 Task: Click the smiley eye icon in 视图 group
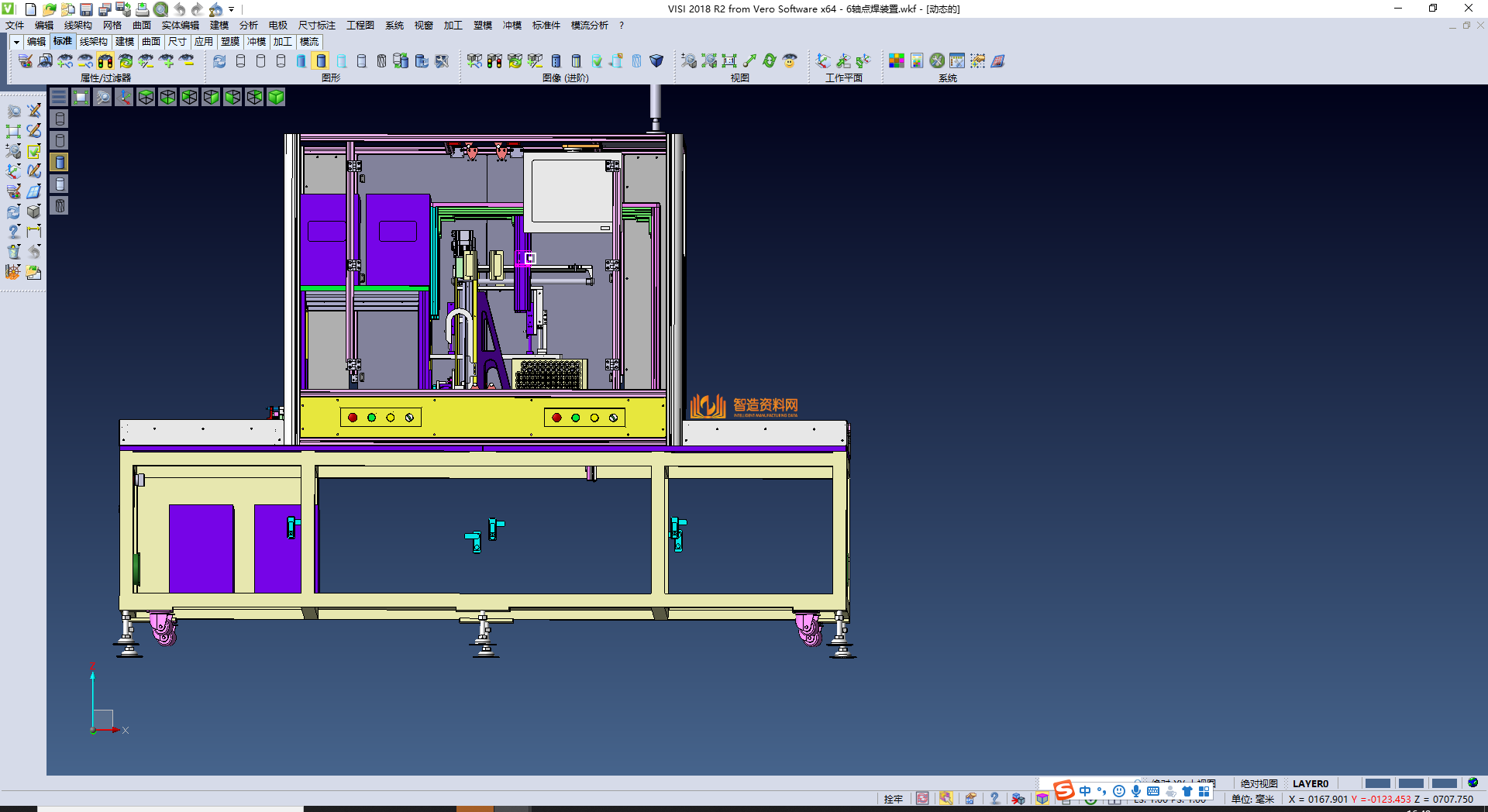coord(790,61)
